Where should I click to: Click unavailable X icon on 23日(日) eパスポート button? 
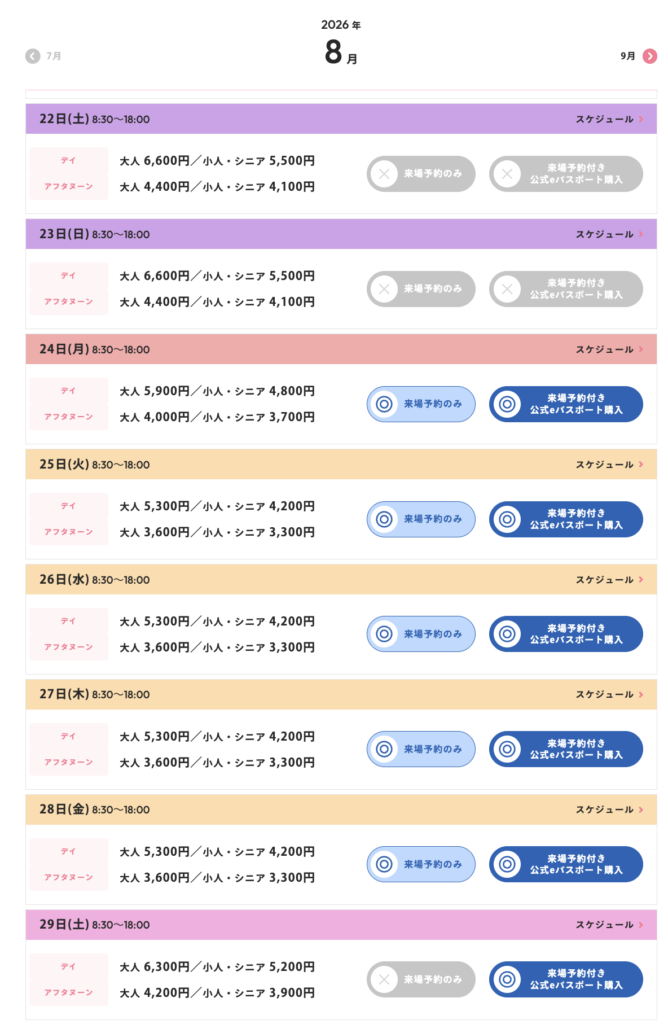tap(507, 289)
